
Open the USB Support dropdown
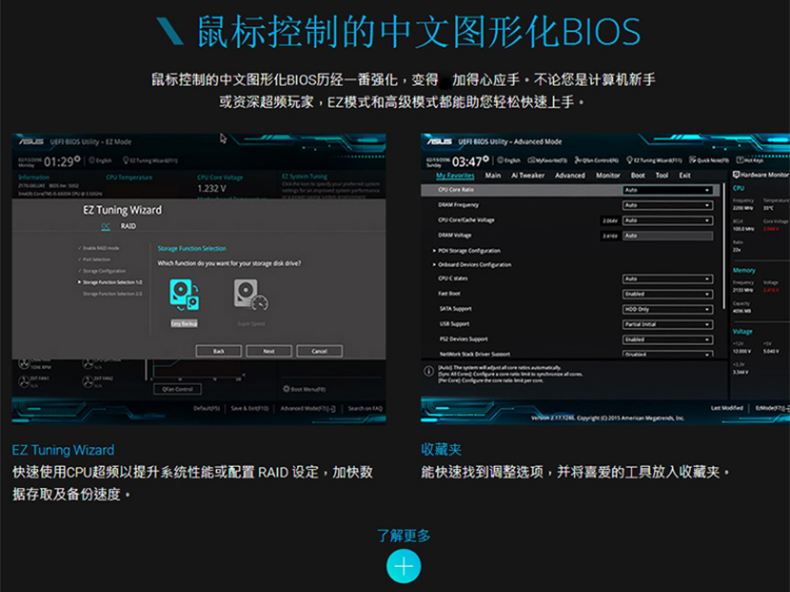click(x=668, y=324)
